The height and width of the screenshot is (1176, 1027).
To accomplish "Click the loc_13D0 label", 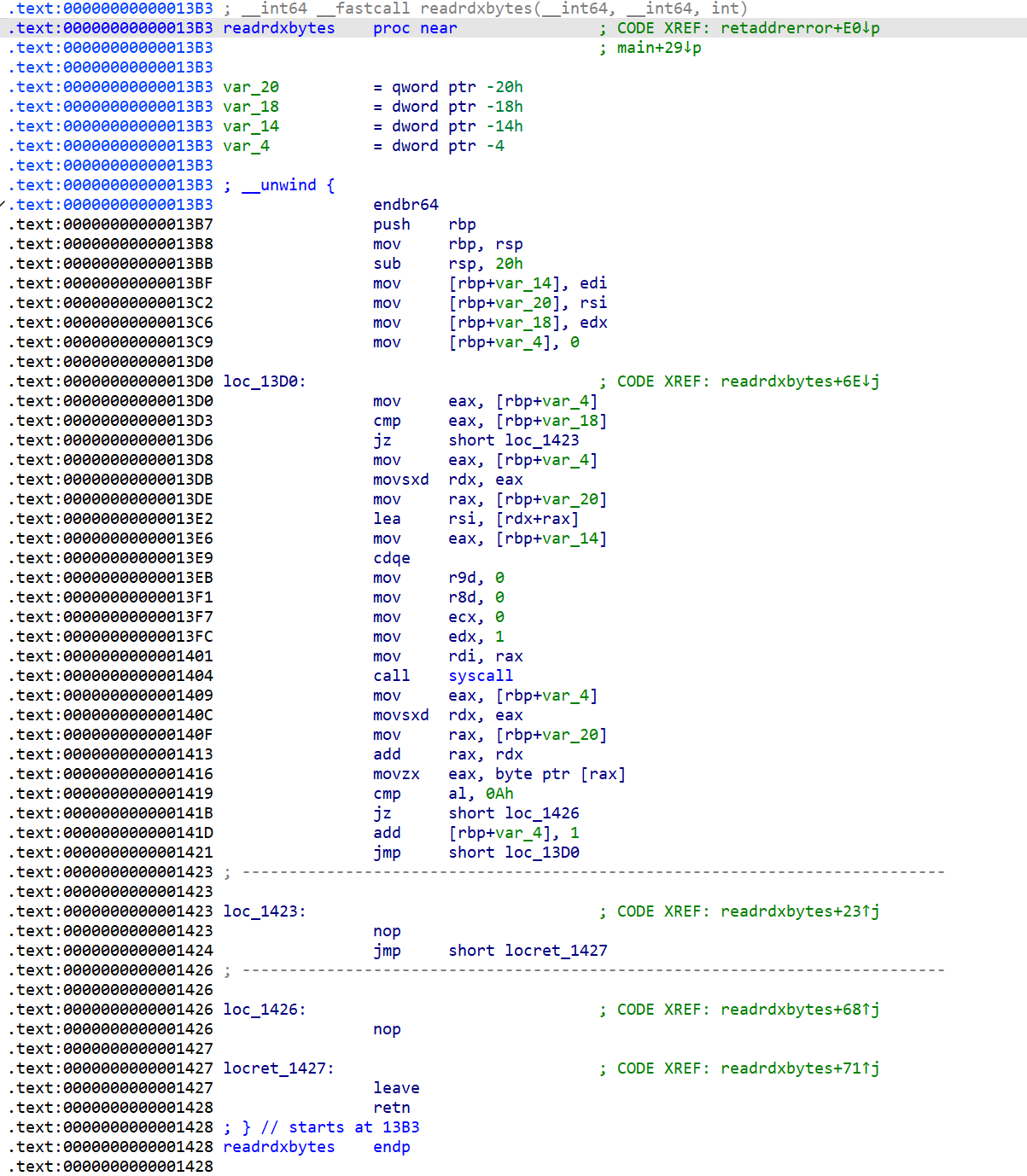I will 264,381.
